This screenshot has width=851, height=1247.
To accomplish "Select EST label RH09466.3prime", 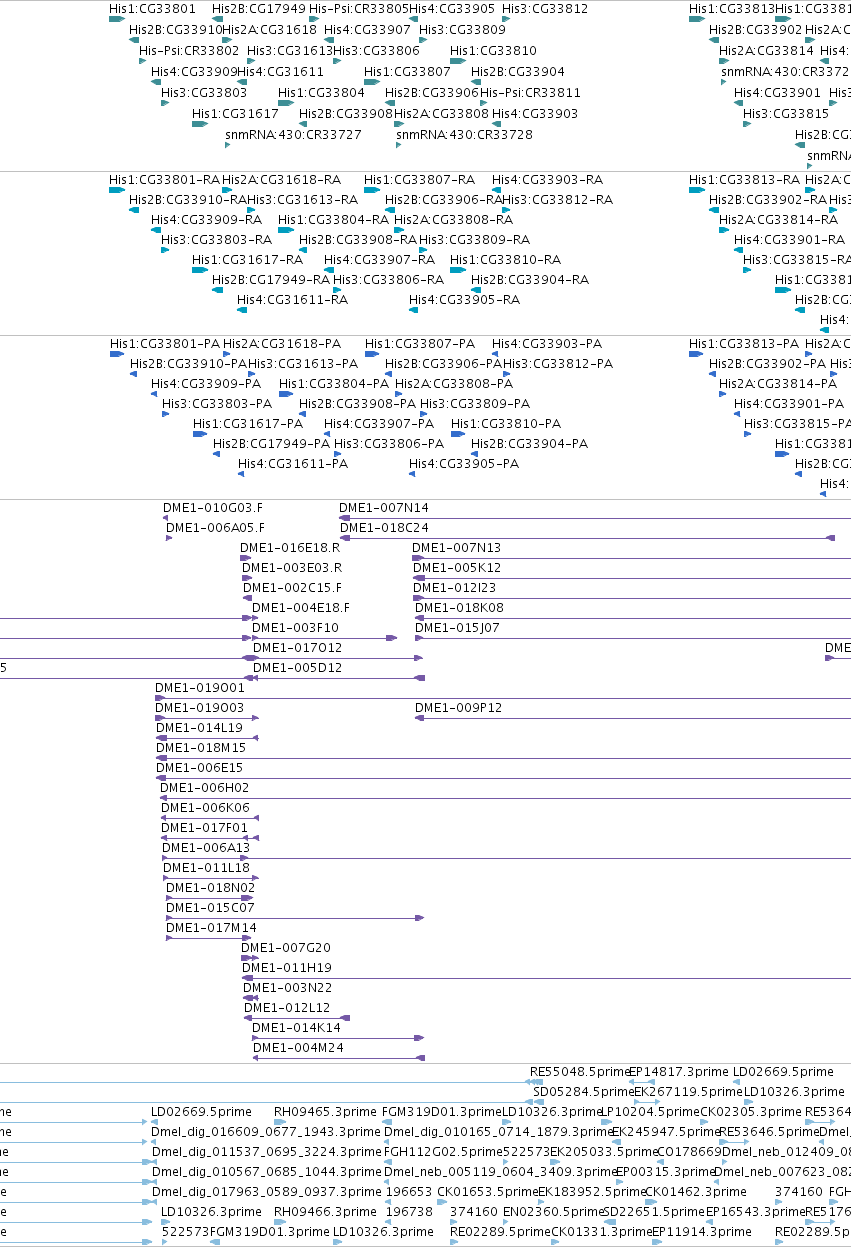I will [324, 1212].
